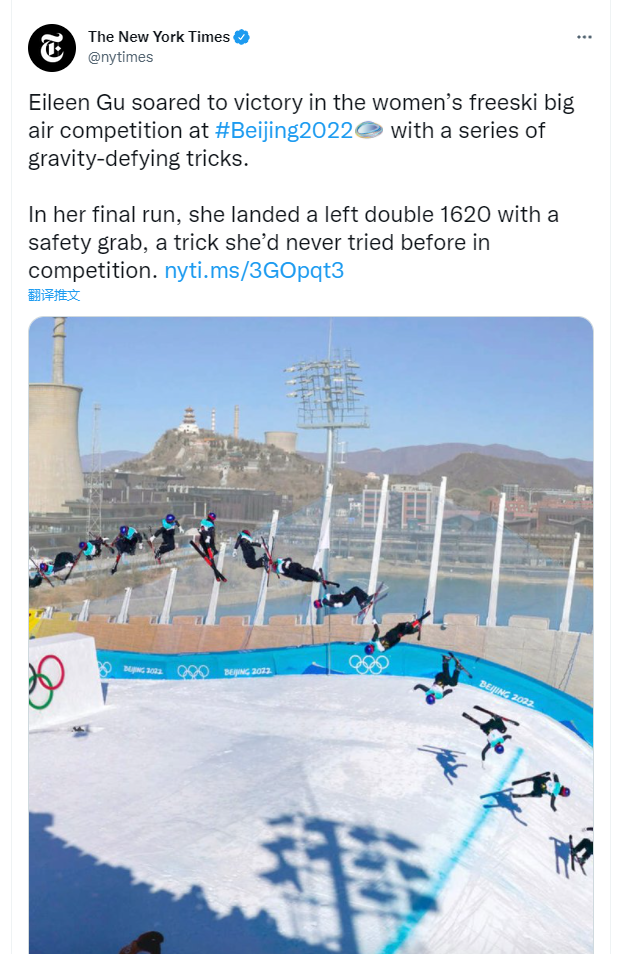This screenshot has width=624, height=954.
Task: Click the skier's shadow on the snow
Action: (x=445, y=762)
